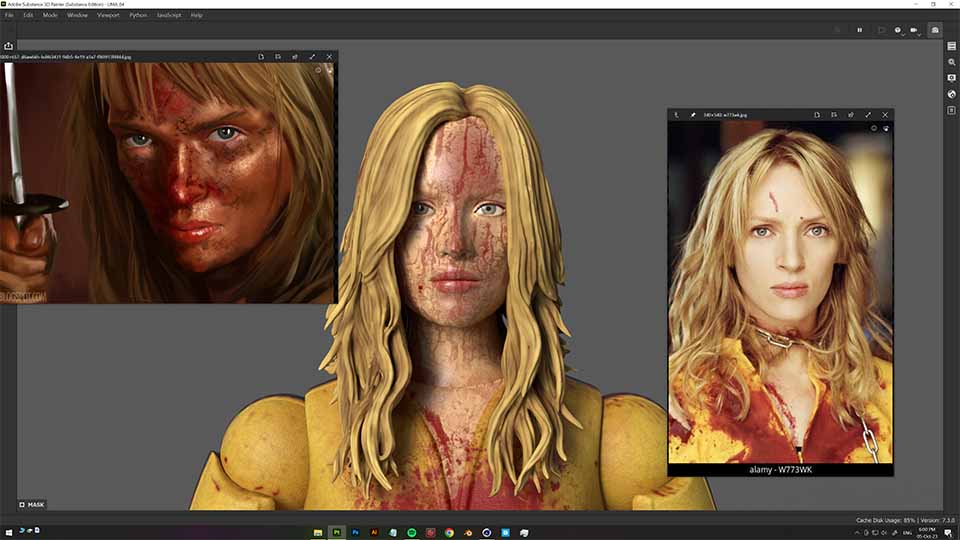Screen dimensions: 960x540
Task: Close the left reference image window
Action: (x=329, y=57)
